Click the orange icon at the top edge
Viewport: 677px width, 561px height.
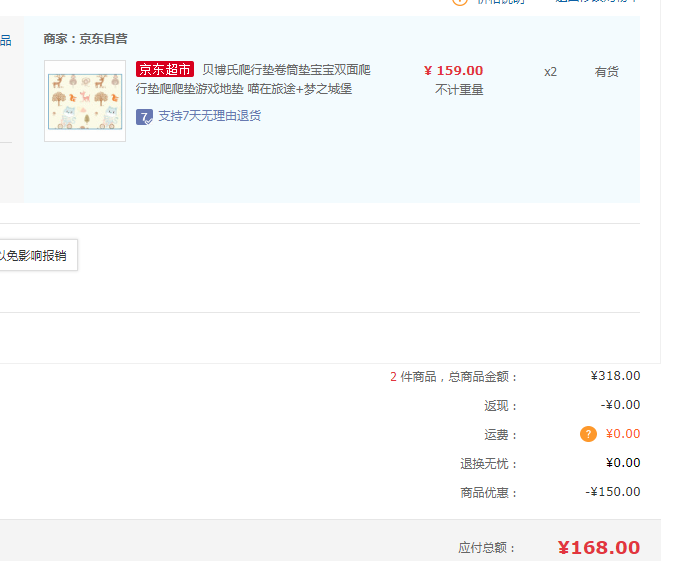tap(460, 2)
